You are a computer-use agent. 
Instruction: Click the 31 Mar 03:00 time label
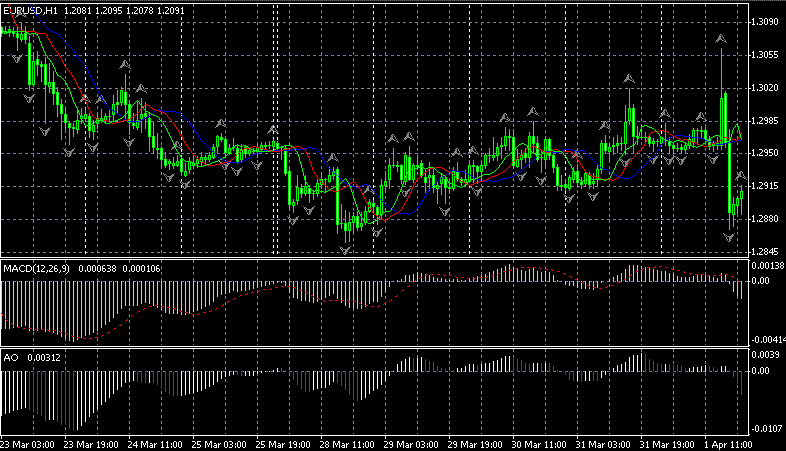(603, 445)
